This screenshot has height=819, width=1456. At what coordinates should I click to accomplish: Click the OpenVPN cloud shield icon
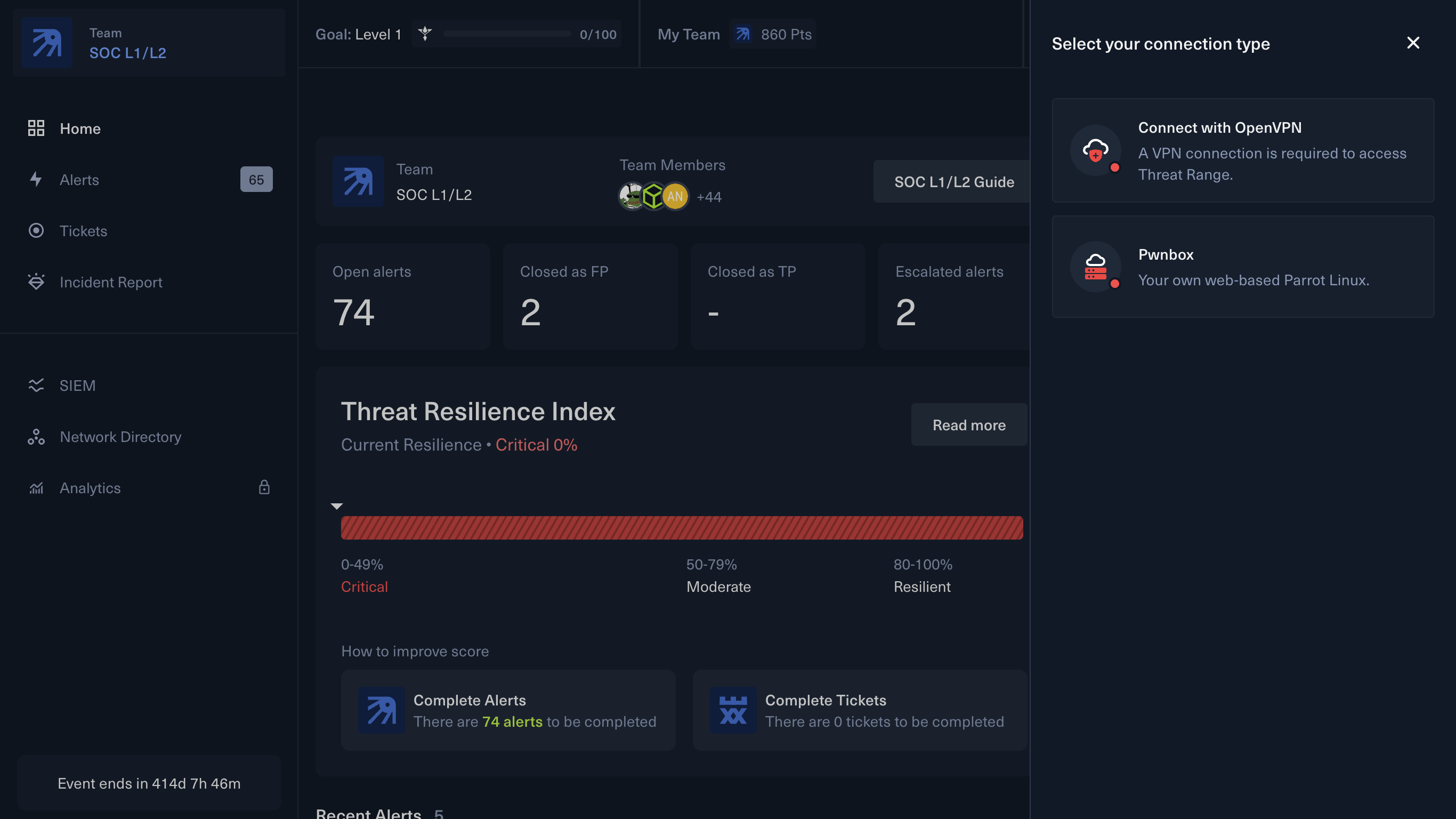click(1095, 150)
